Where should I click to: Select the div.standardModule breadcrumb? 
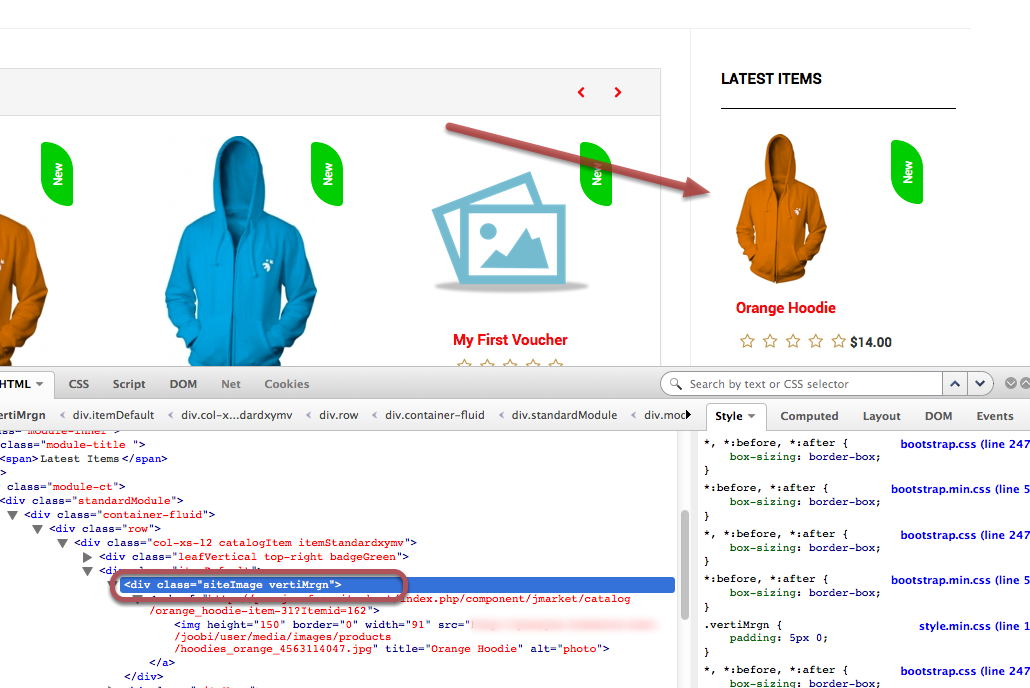564,415
